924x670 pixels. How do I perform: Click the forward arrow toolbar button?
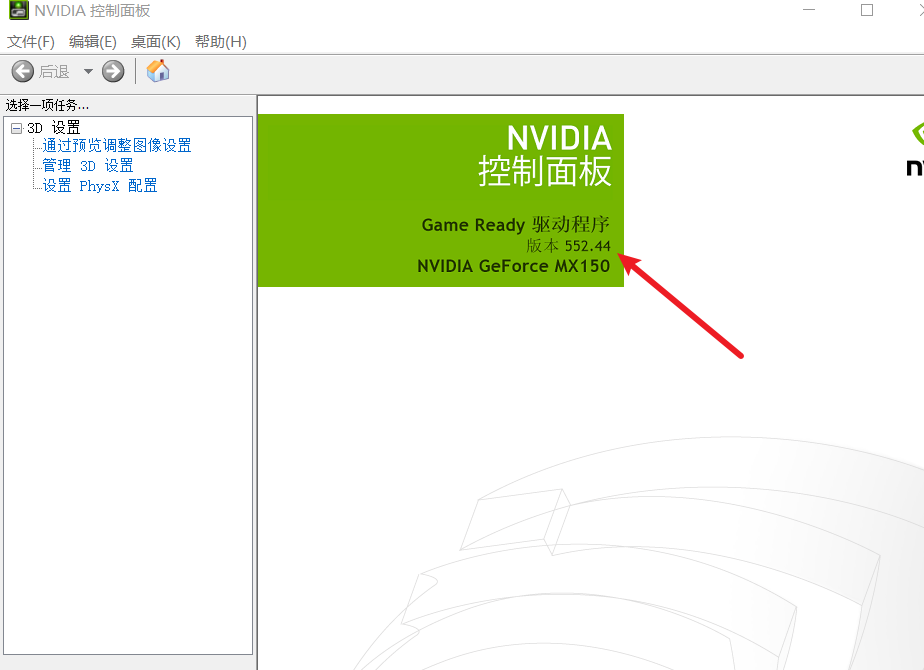(113, 71)
